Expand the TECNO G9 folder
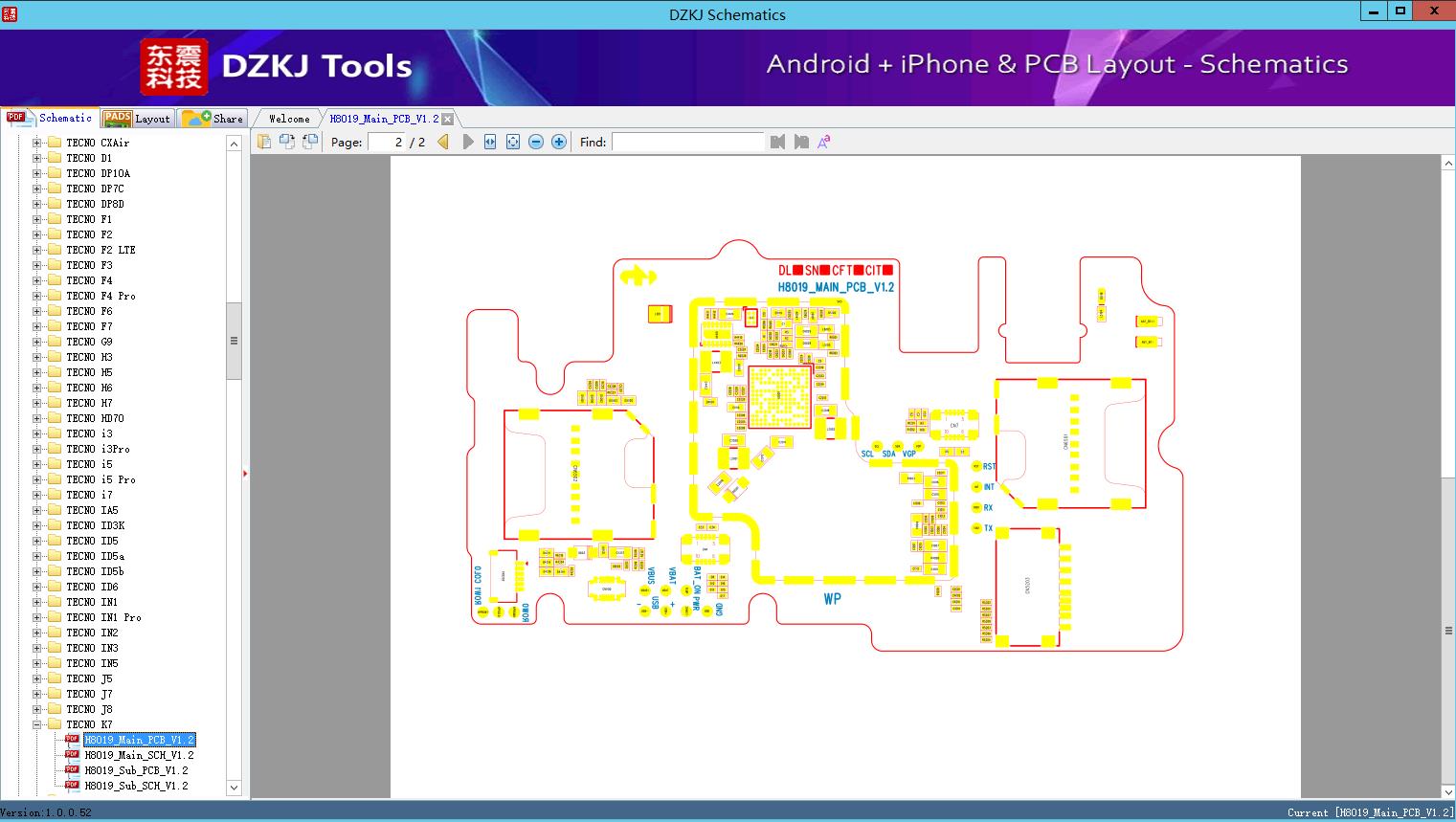The image size is (1456, 822). point(36,342)
